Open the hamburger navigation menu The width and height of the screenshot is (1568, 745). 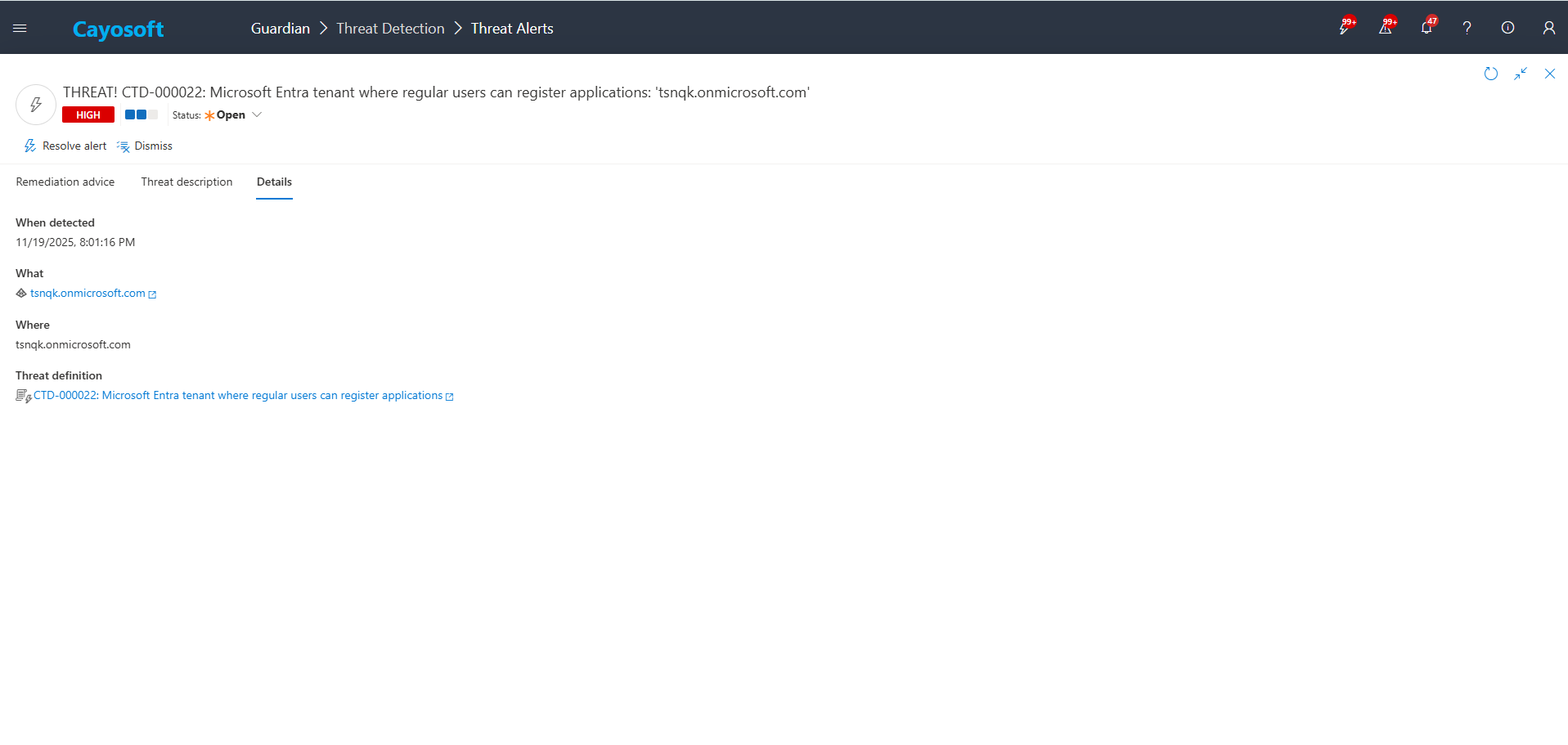click(x=20, y=29)
